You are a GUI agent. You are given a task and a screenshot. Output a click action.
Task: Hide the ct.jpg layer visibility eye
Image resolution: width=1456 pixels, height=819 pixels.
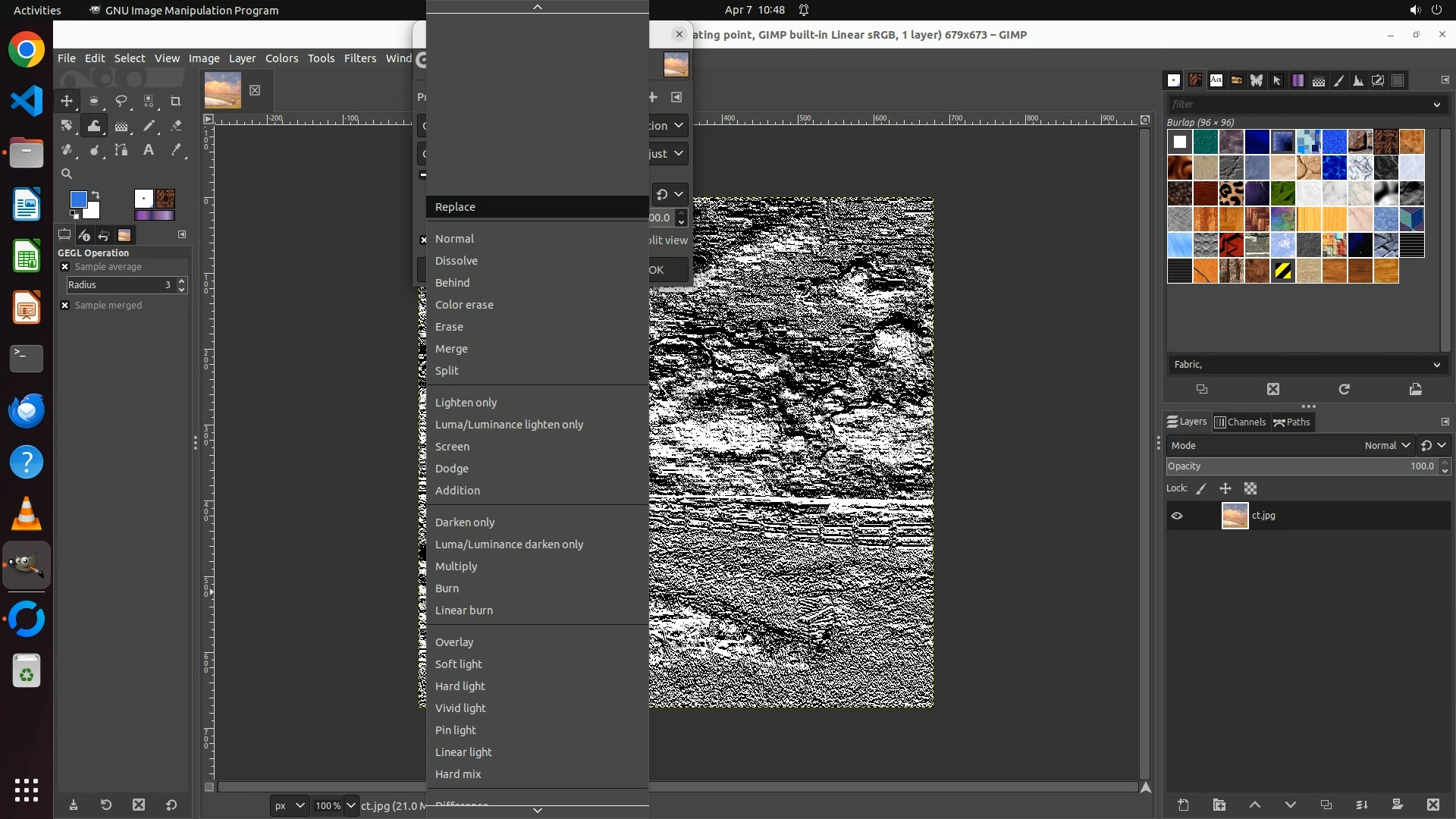pos(1177,516)
